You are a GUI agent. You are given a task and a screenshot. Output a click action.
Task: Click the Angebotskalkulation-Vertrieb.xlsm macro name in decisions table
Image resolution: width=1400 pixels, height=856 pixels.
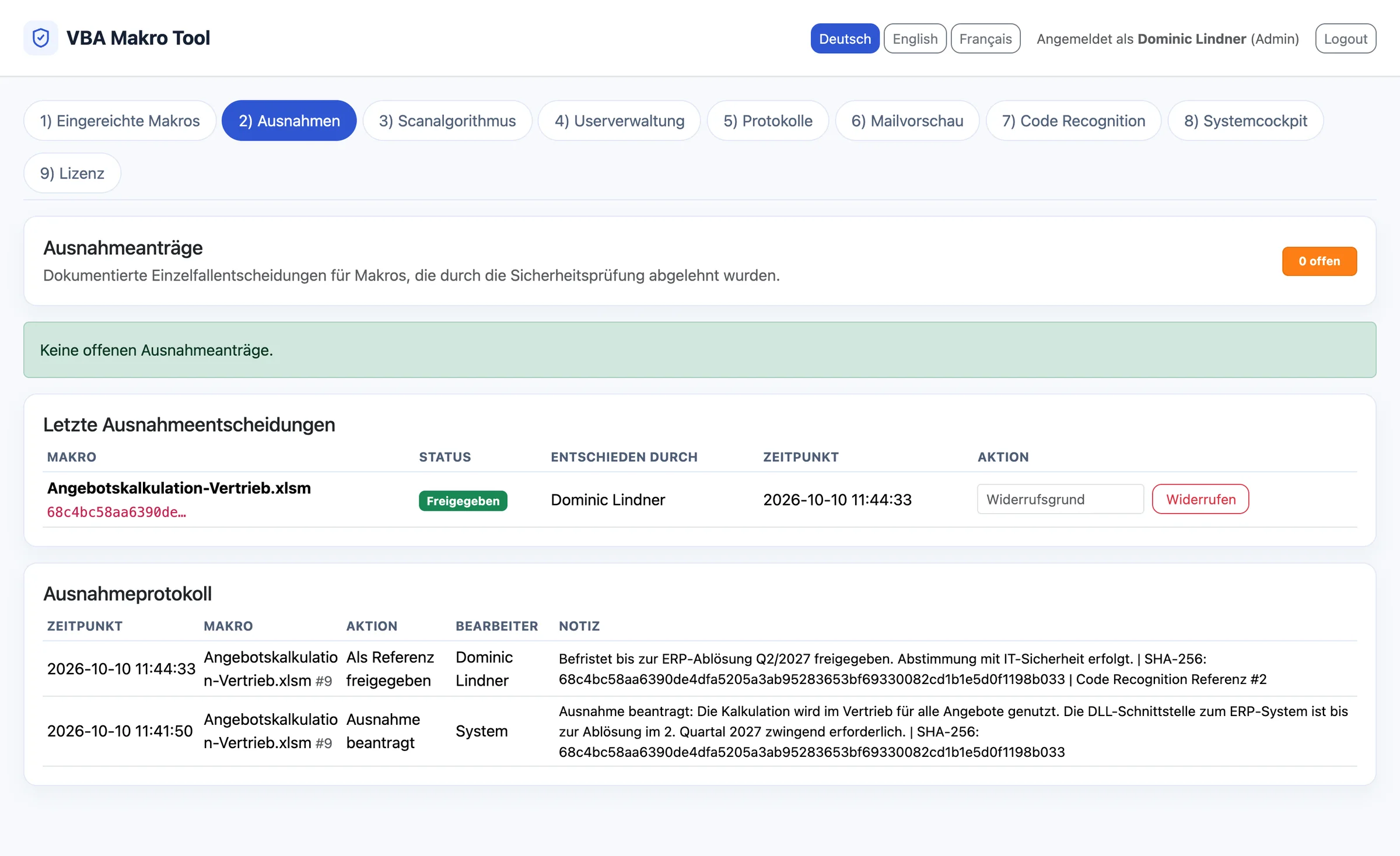click(x=179, y=488)
